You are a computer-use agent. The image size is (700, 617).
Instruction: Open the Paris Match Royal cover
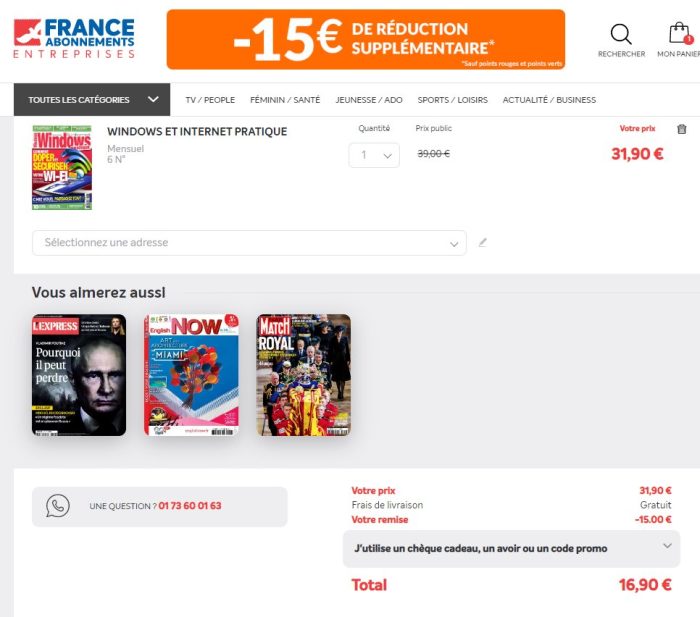[x=303, y=375]
